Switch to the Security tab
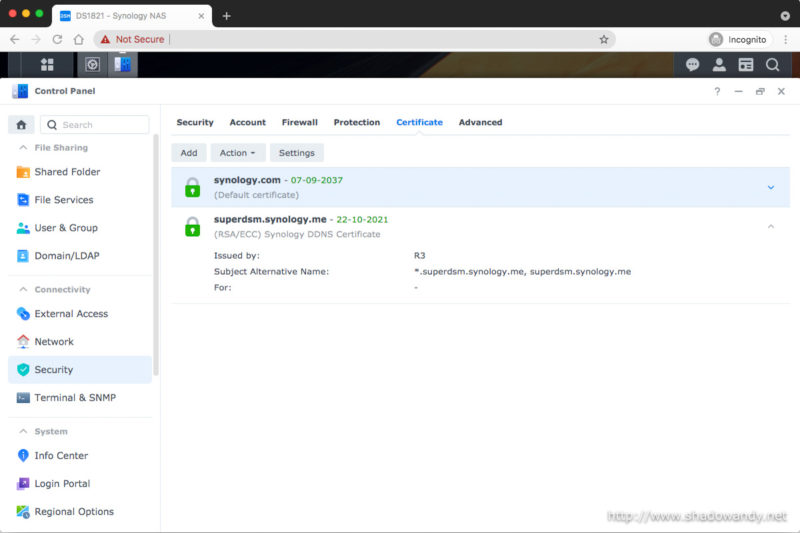The width and height of the screenshot is (800, 533). [x=195, y=122]
